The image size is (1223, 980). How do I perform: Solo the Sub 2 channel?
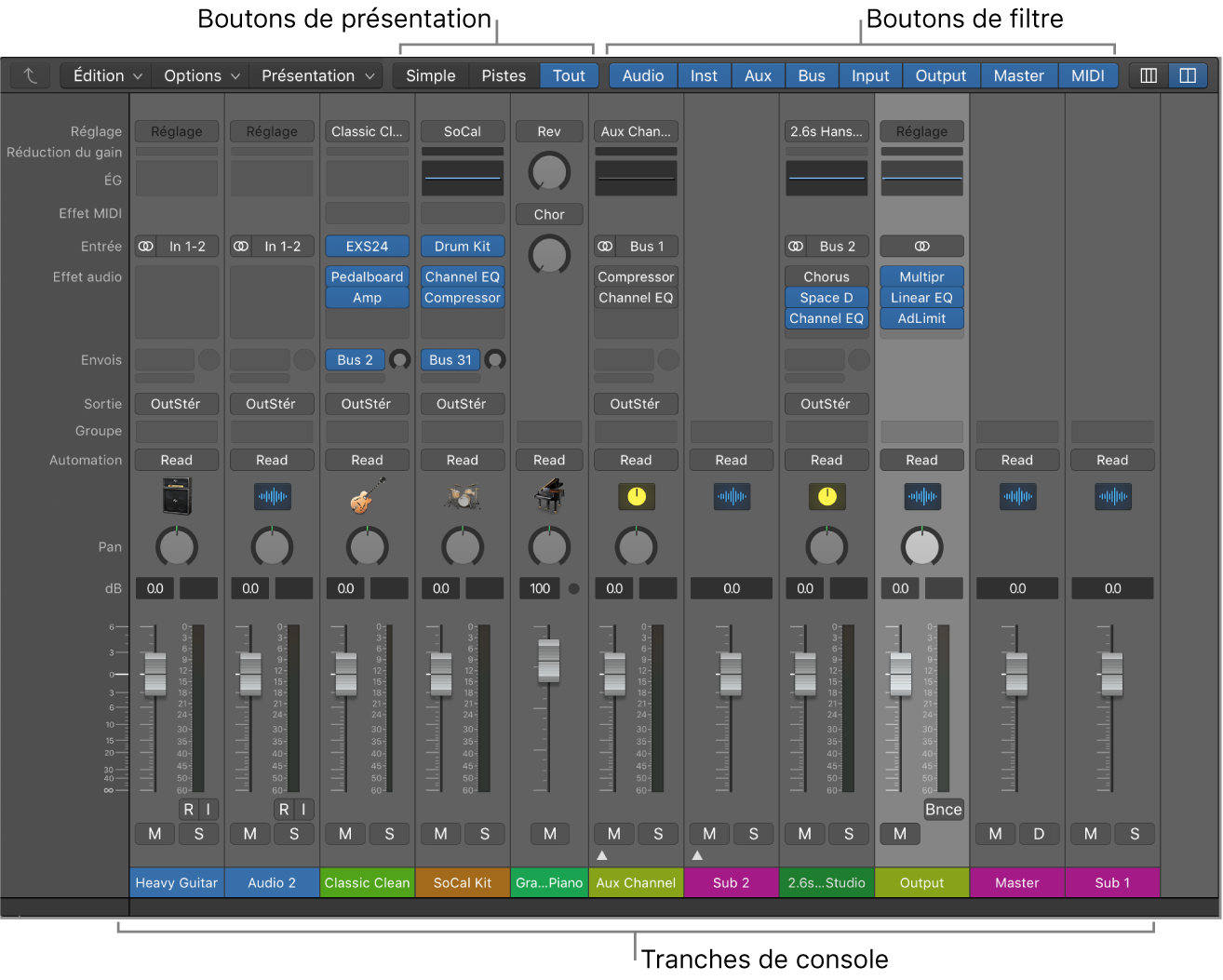click(753, 833)
